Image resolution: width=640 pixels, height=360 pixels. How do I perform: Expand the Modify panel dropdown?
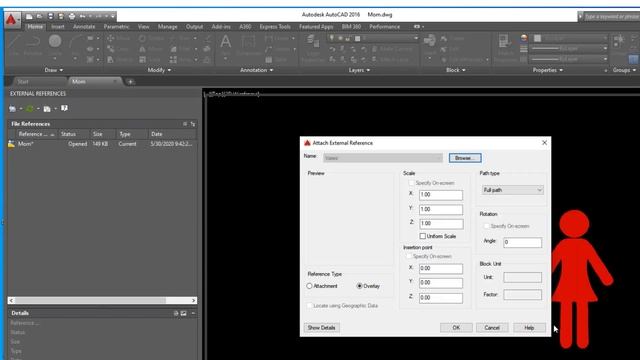pyautogui.click(x=159, y=70)
